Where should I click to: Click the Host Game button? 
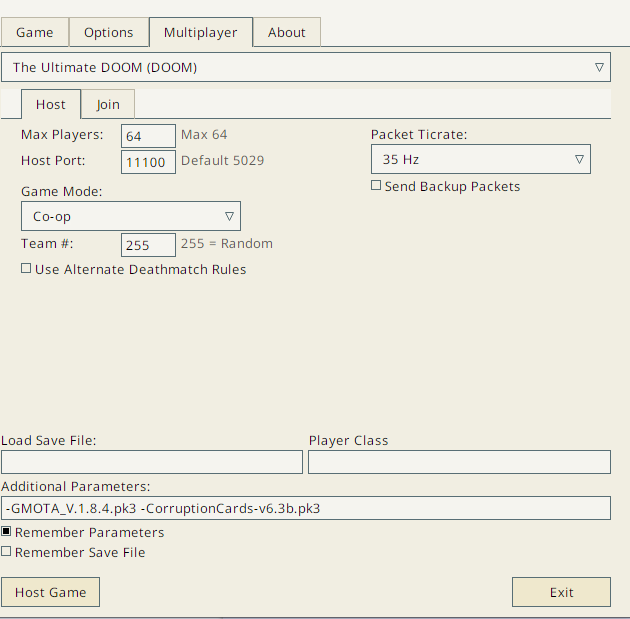(51, 592)
